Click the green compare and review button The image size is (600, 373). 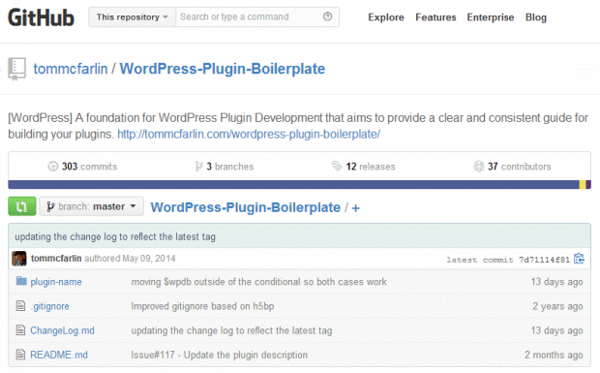22,207
